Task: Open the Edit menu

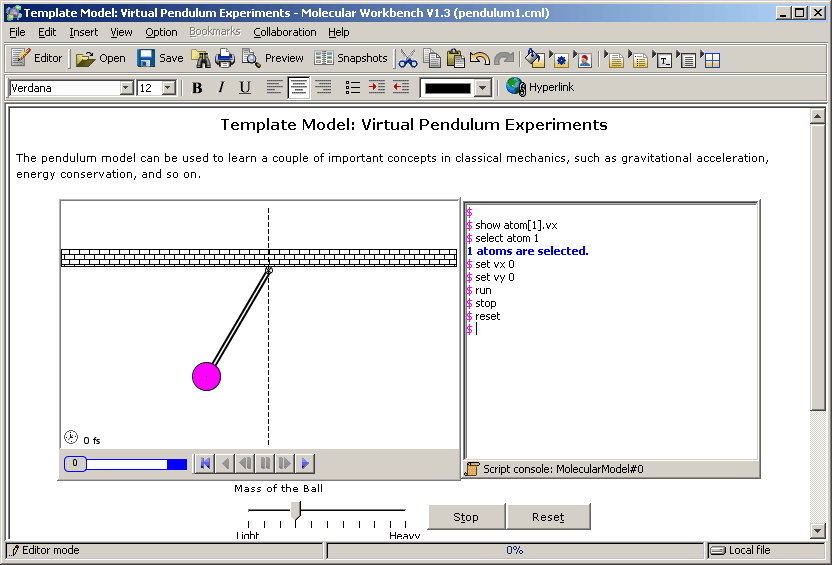Action: click(47, 32)
